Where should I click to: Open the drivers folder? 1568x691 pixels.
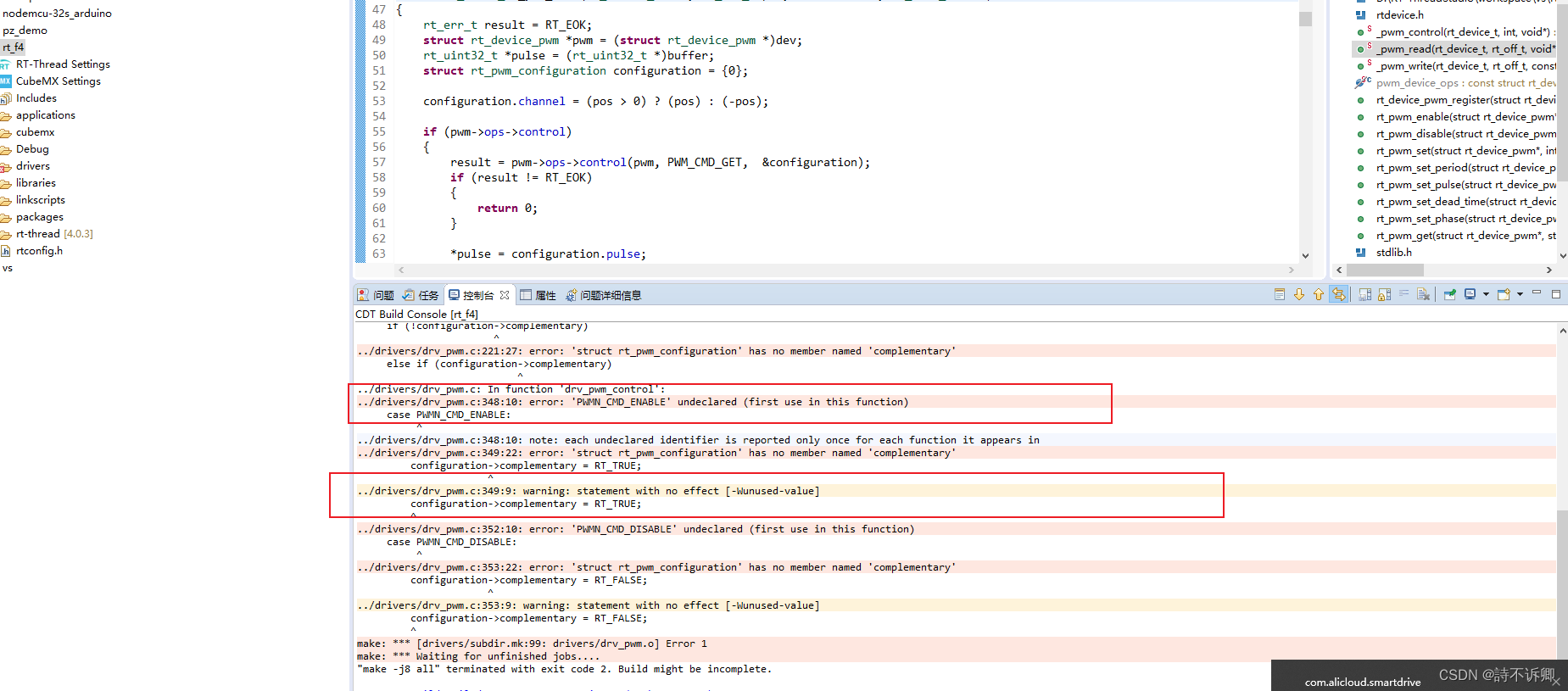tap(33, 166)
